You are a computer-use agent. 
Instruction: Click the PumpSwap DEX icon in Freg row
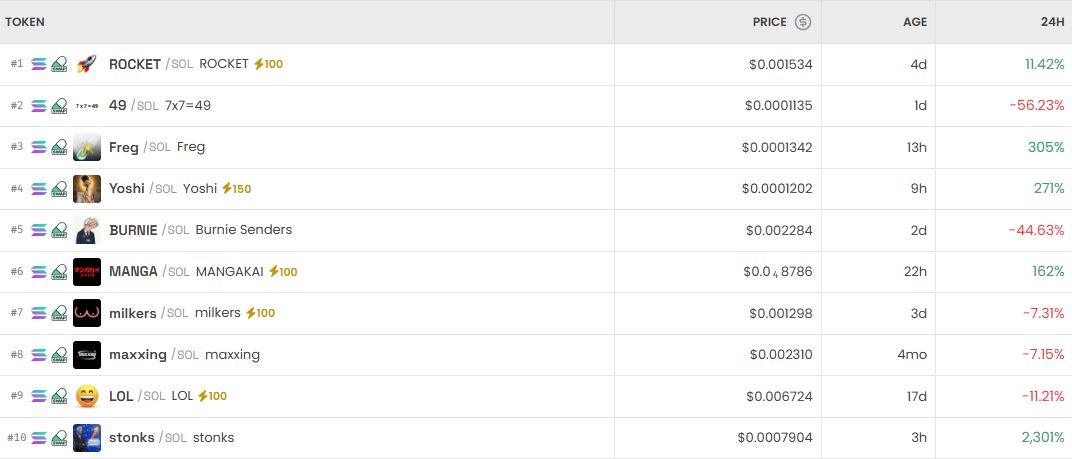click(x=59, y=147)
